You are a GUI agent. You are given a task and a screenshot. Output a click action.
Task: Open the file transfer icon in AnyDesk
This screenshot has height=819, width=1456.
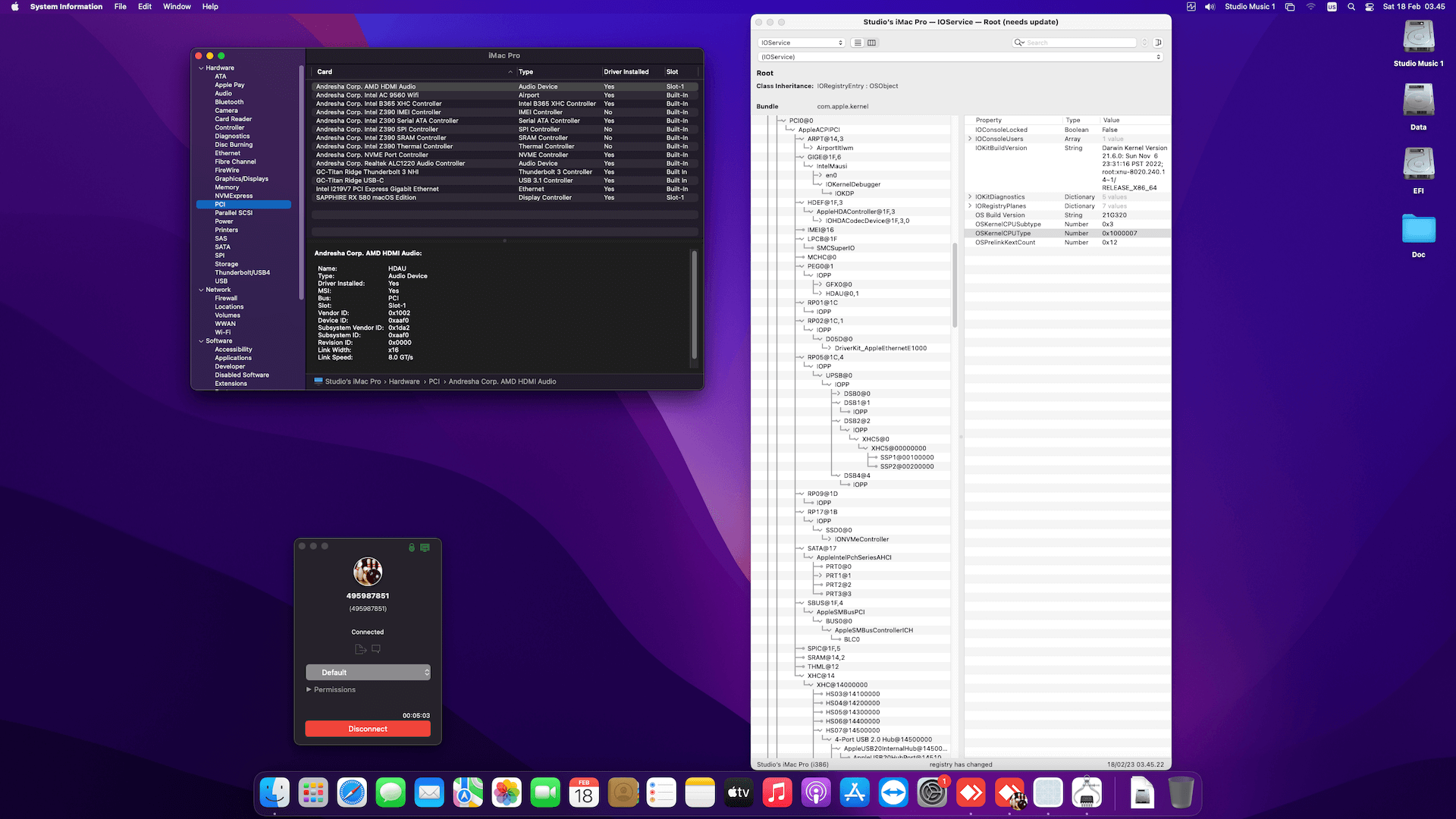coord(359,648)
